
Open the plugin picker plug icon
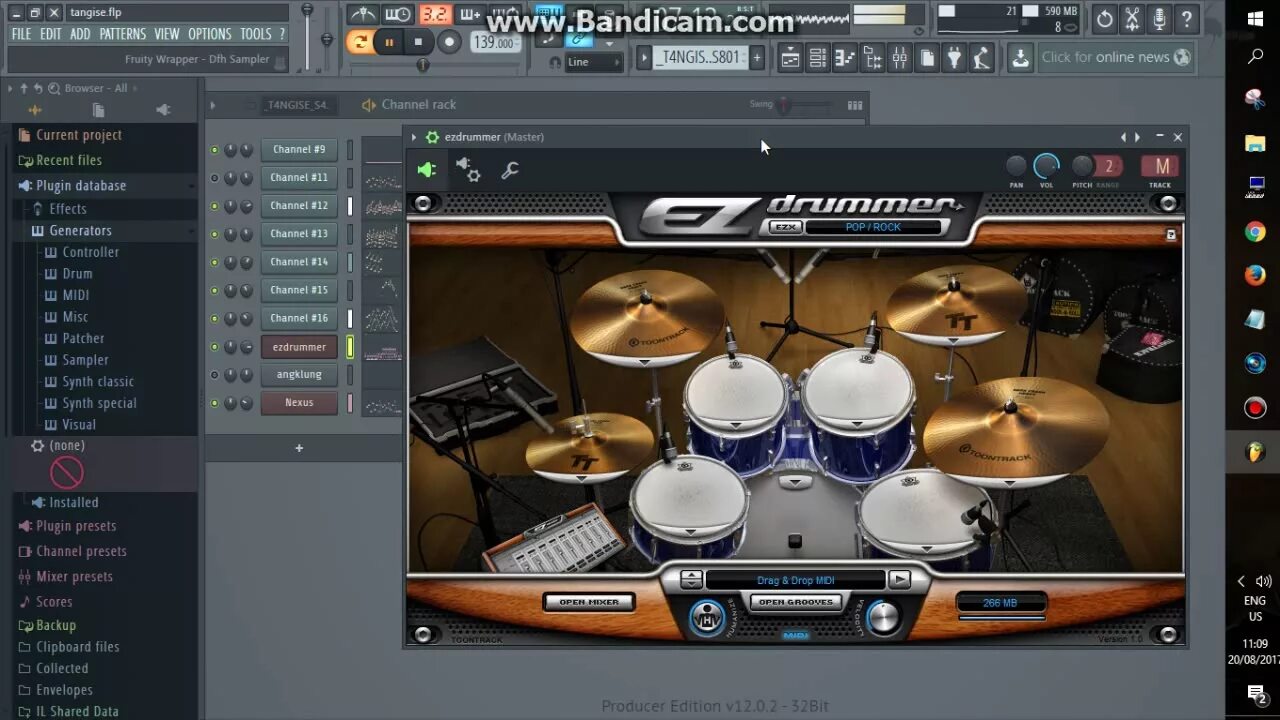(x=954, y=58)
